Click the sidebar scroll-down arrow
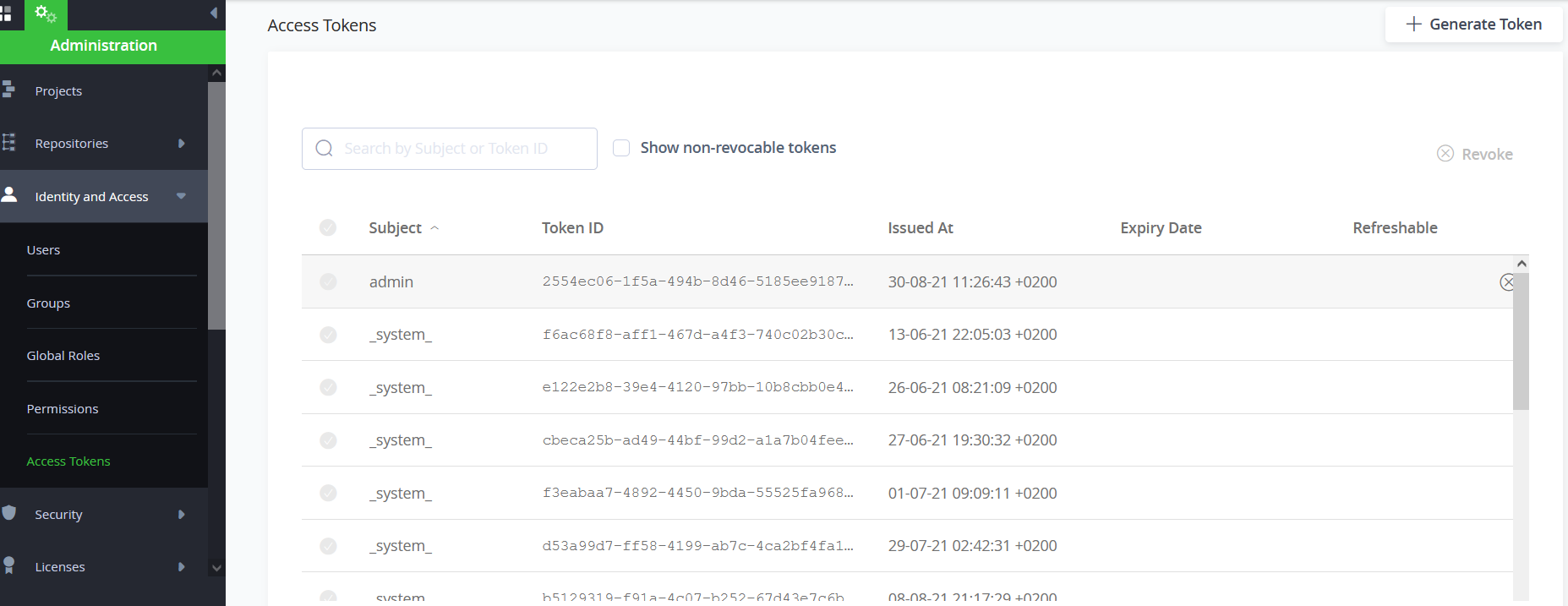Image resolution: width=1568 pixels, height=606 pixels. pyautogui.click(x=216, y=568)
